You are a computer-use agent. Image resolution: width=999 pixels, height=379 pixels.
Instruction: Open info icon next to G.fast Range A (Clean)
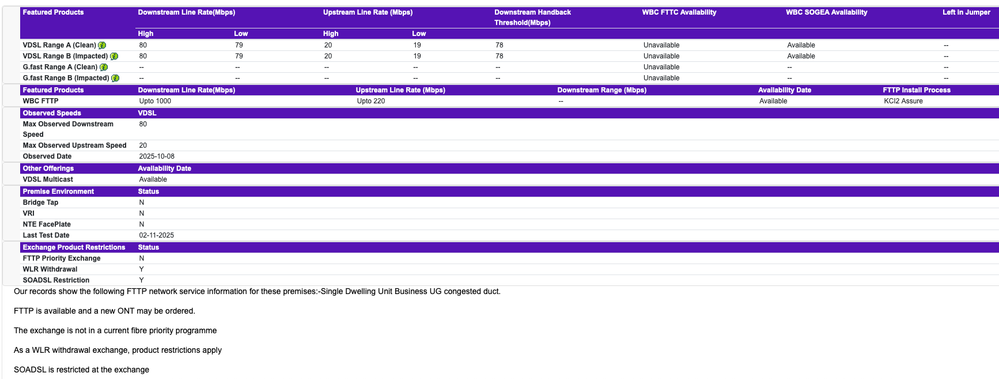104,67
